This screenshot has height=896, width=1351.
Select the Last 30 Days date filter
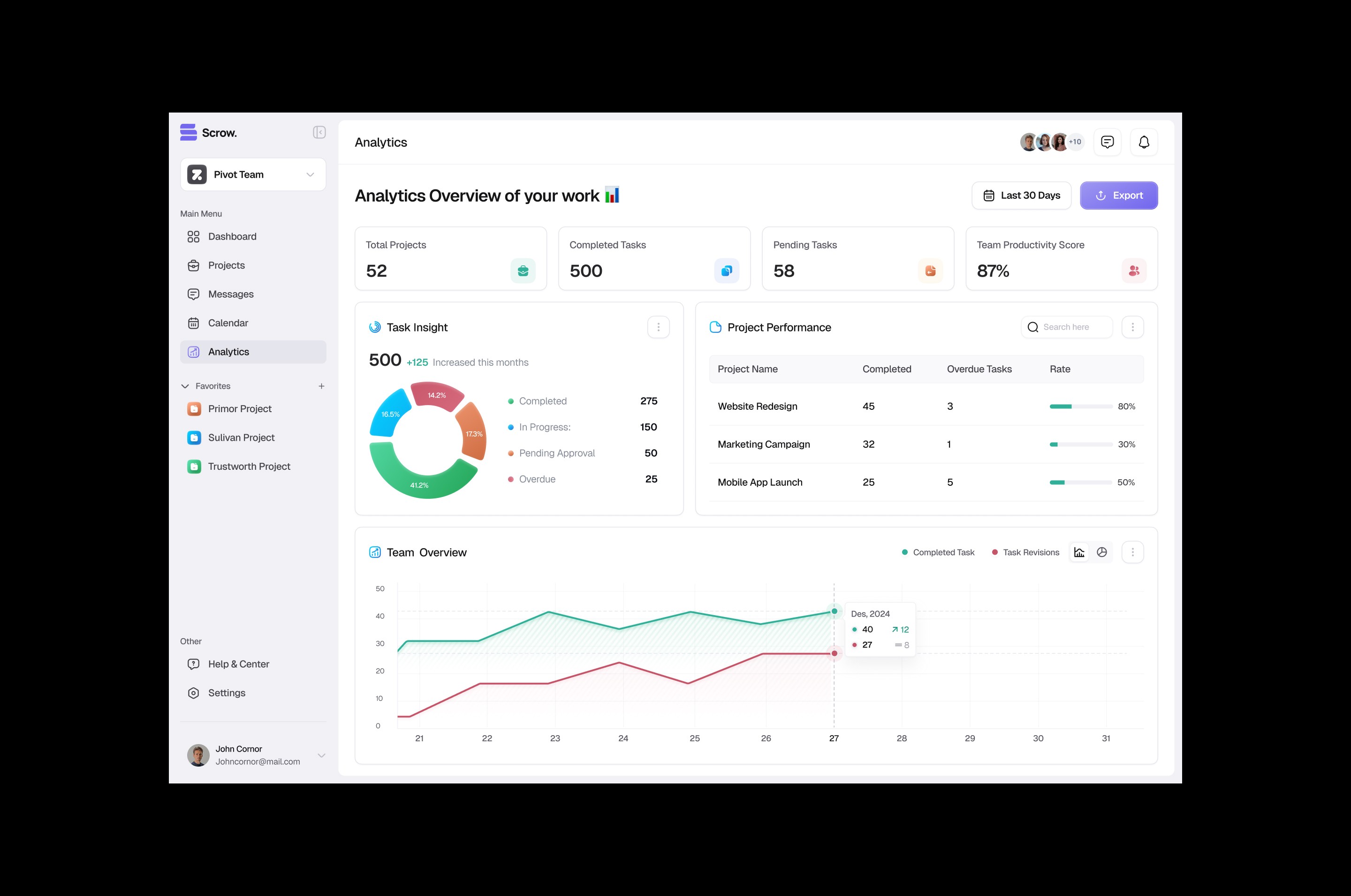click(x=1021, y=196)
